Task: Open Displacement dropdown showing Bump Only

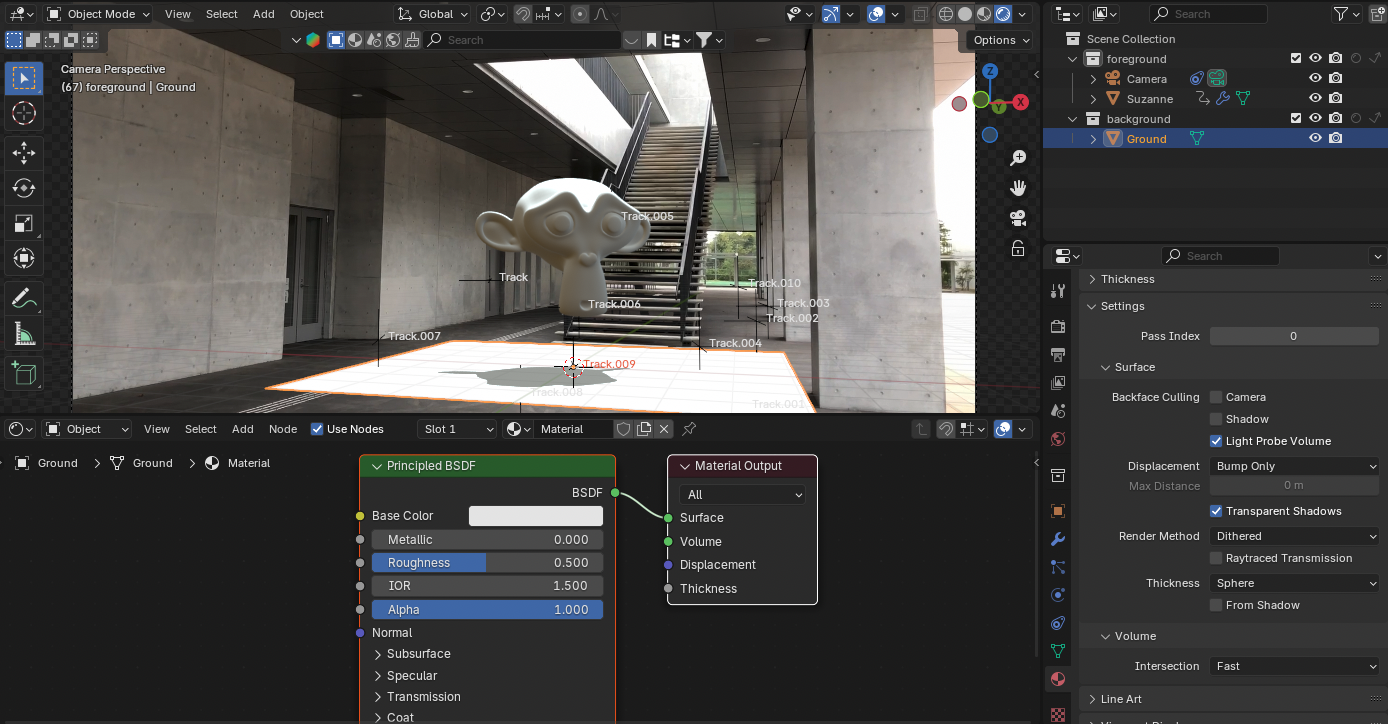Action: 1295,466
